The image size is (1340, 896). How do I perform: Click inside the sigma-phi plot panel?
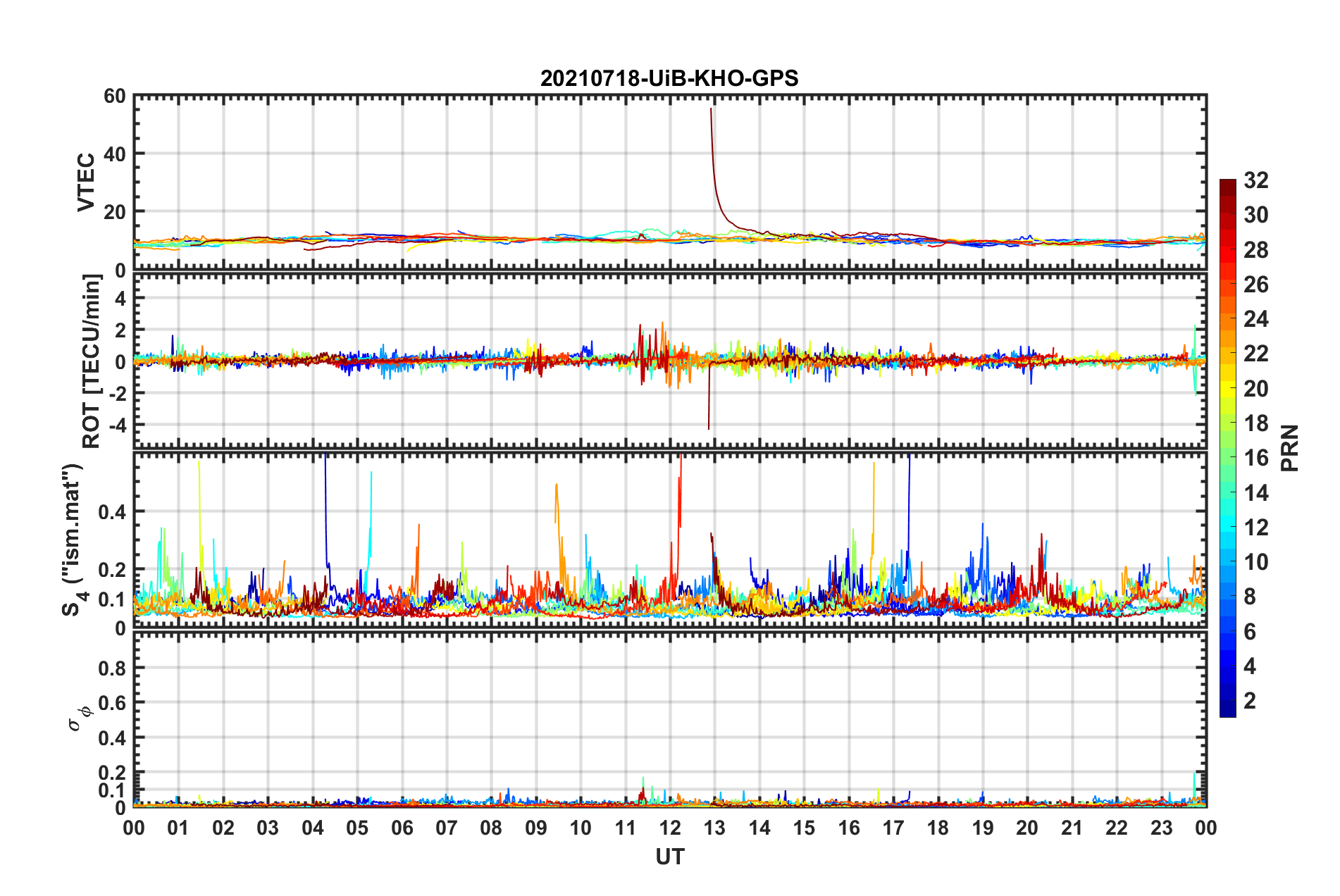click(x=670, y=719)
